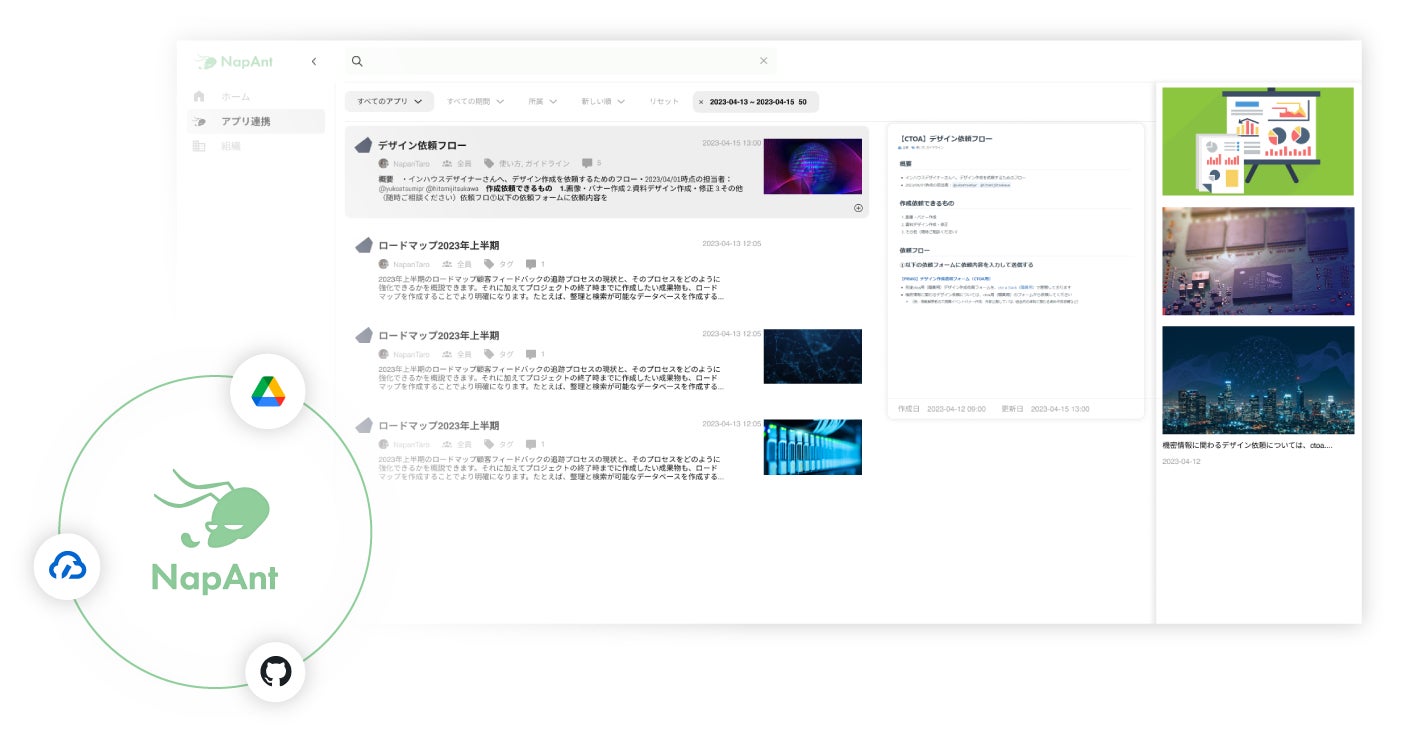Change sort order via 新しい順 dropdown

point(603,101)
